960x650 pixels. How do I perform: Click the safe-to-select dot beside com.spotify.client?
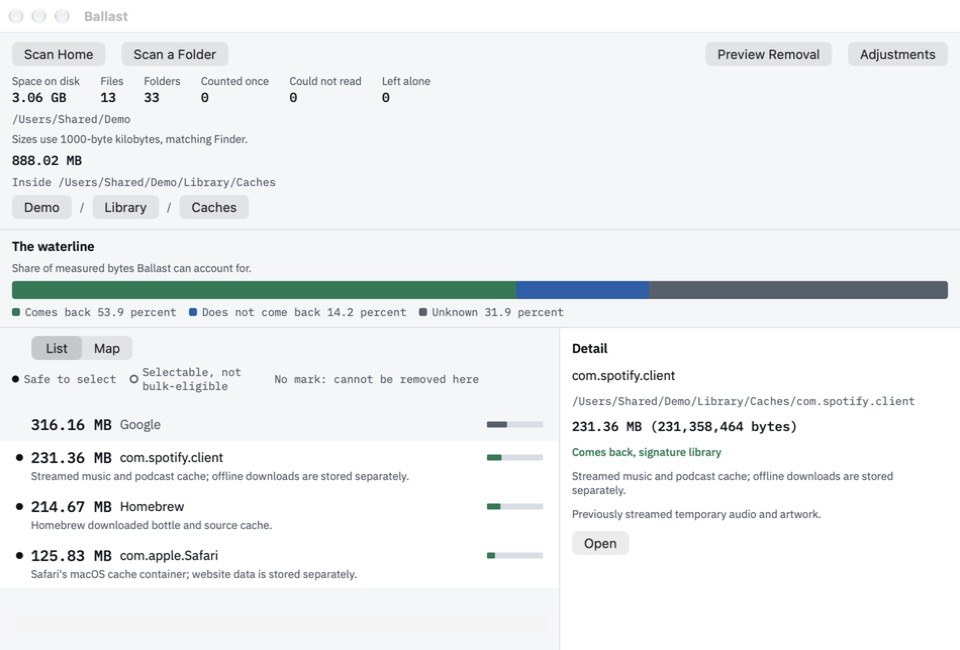(x=19, y=457)
